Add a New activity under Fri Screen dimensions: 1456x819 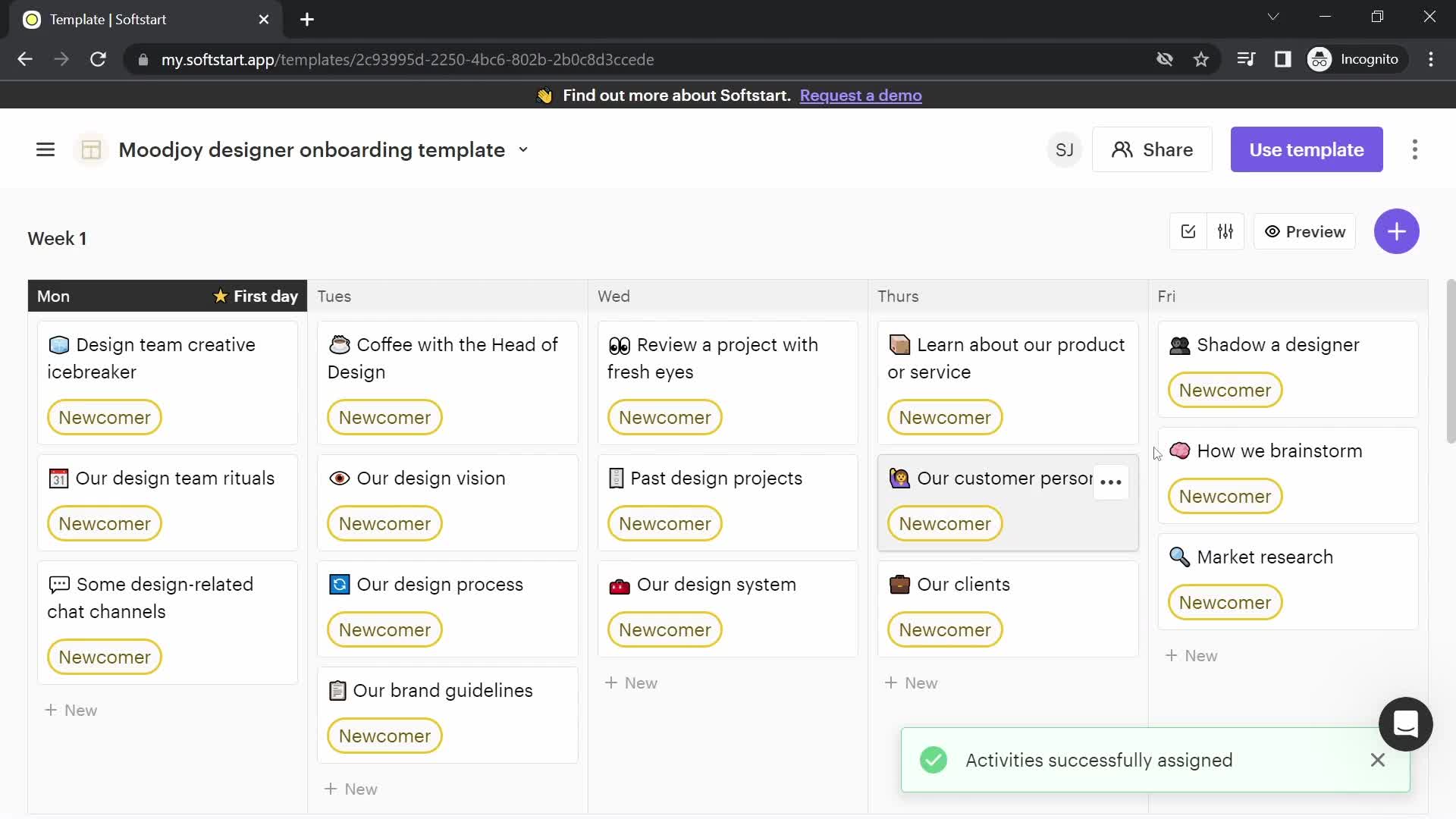point(1191,656)
